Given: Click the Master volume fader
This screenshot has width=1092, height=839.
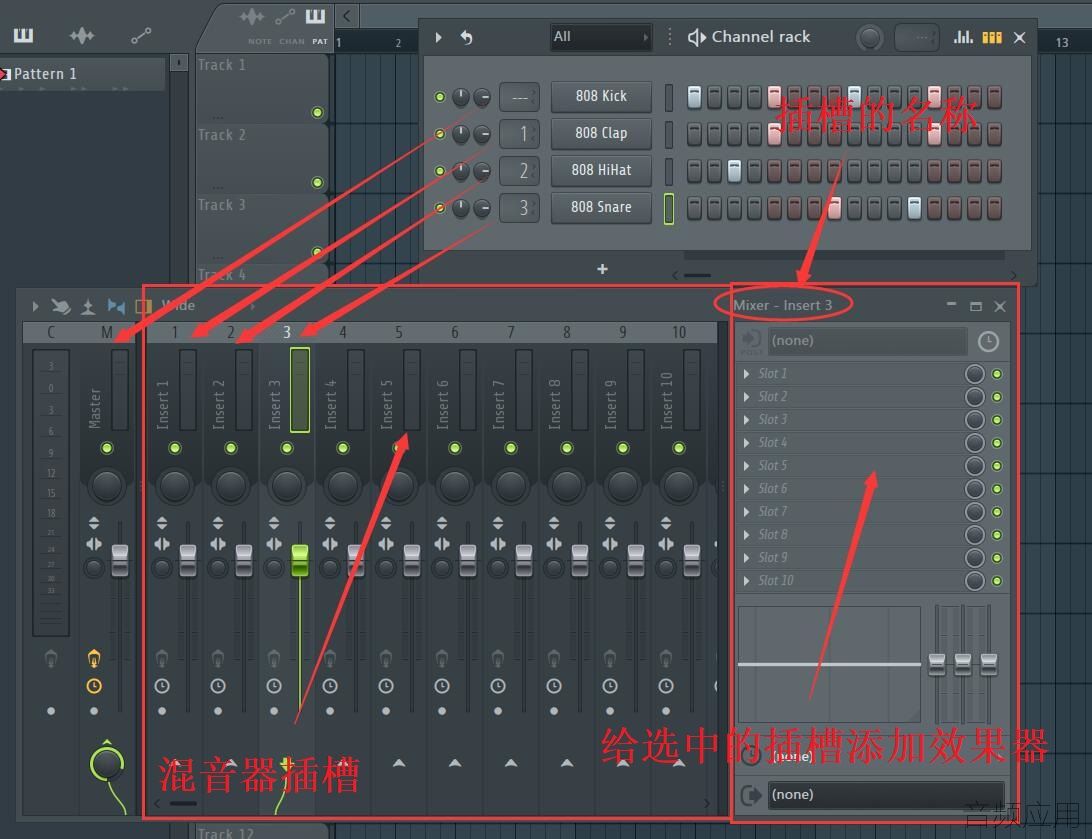Looking at the screenshot, I should tap(120, 560).
